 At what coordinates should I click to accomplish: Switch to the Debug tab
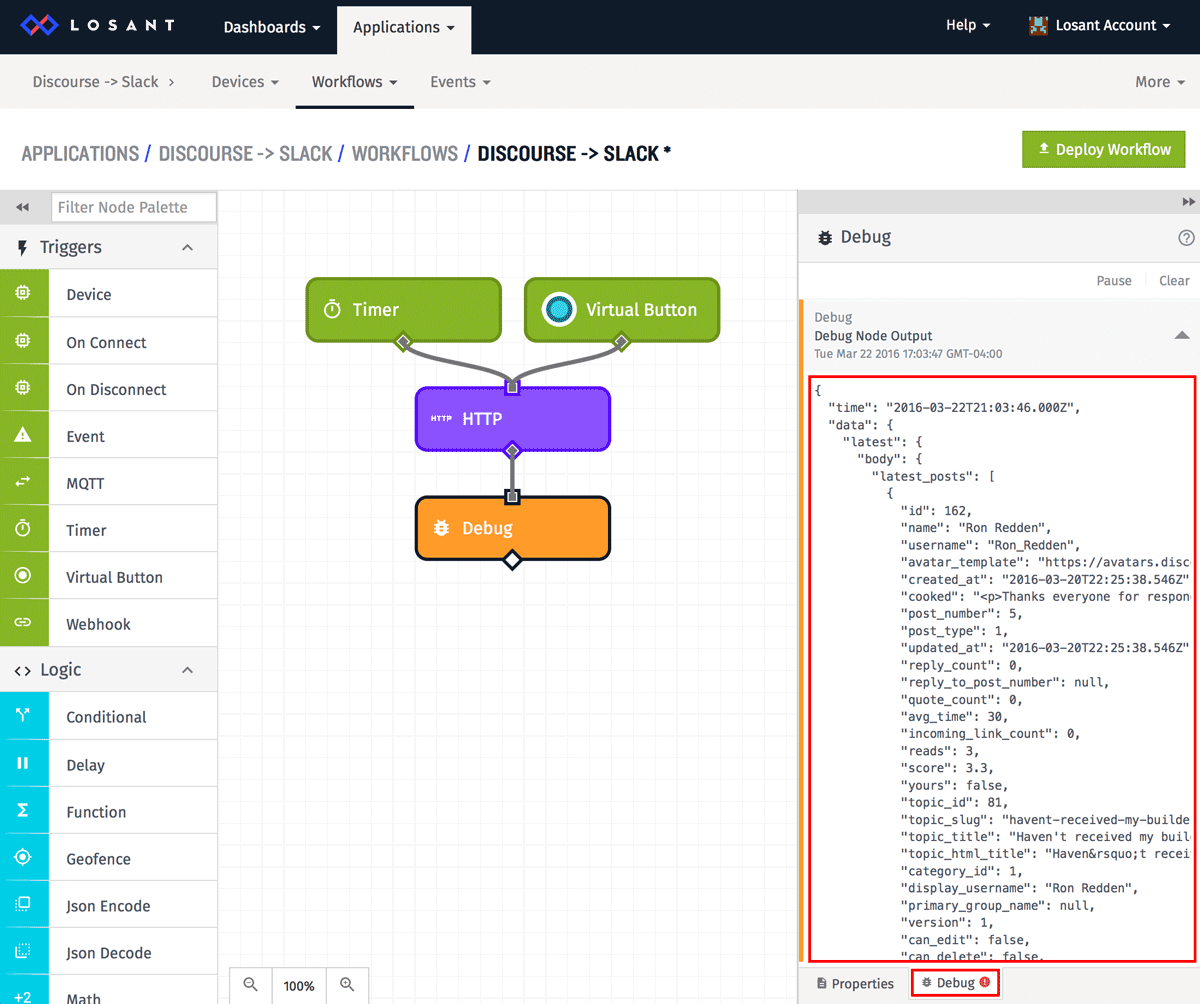coord(955,983)
